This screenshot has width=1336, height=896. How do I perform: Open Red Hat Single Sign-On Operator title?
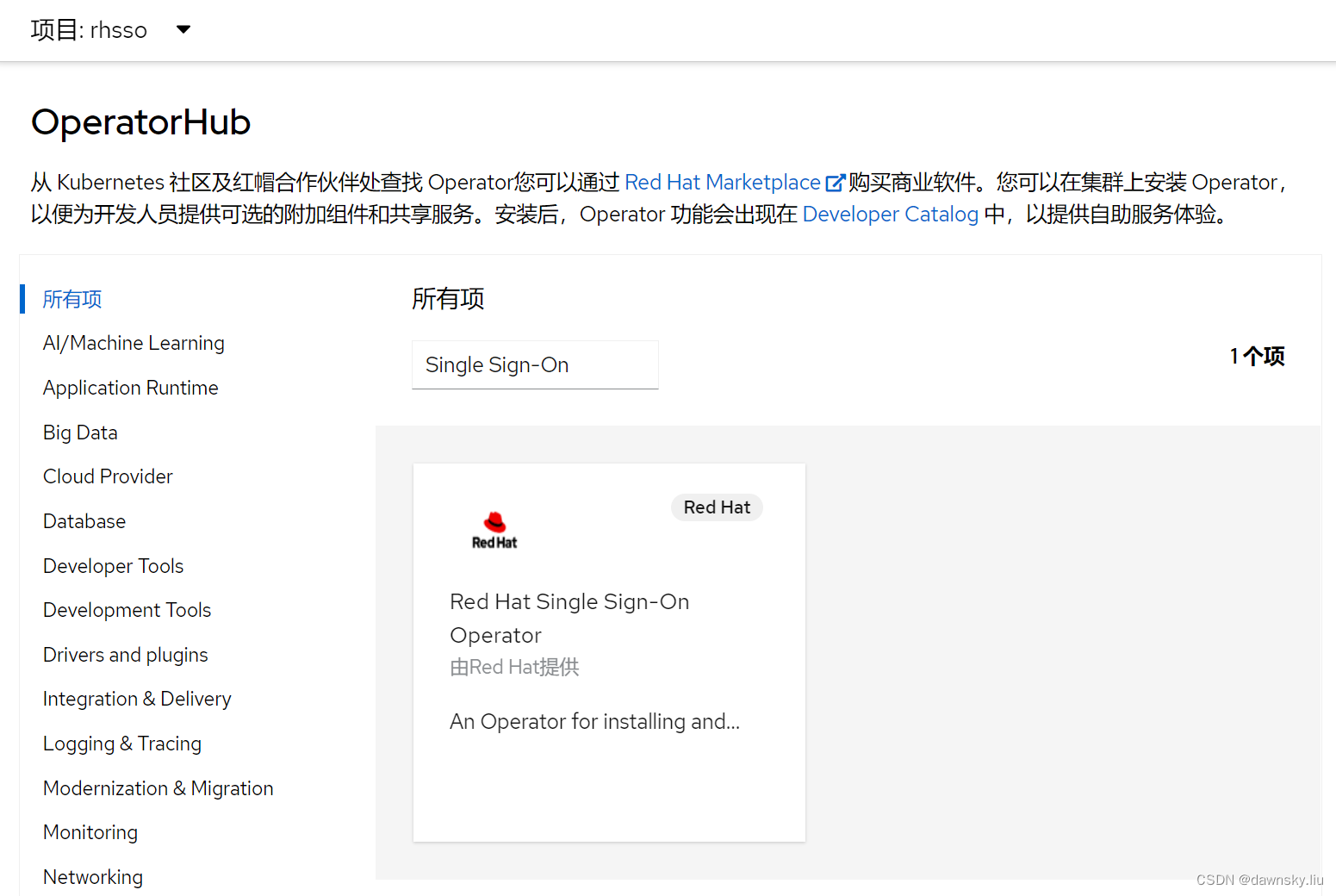click(569, 619)
